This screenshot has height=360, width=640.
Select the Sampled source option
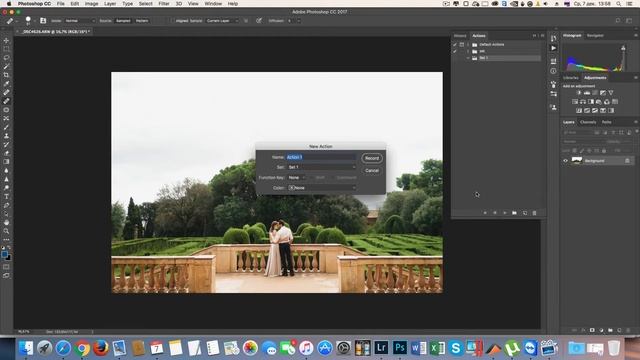pos(123,21)
